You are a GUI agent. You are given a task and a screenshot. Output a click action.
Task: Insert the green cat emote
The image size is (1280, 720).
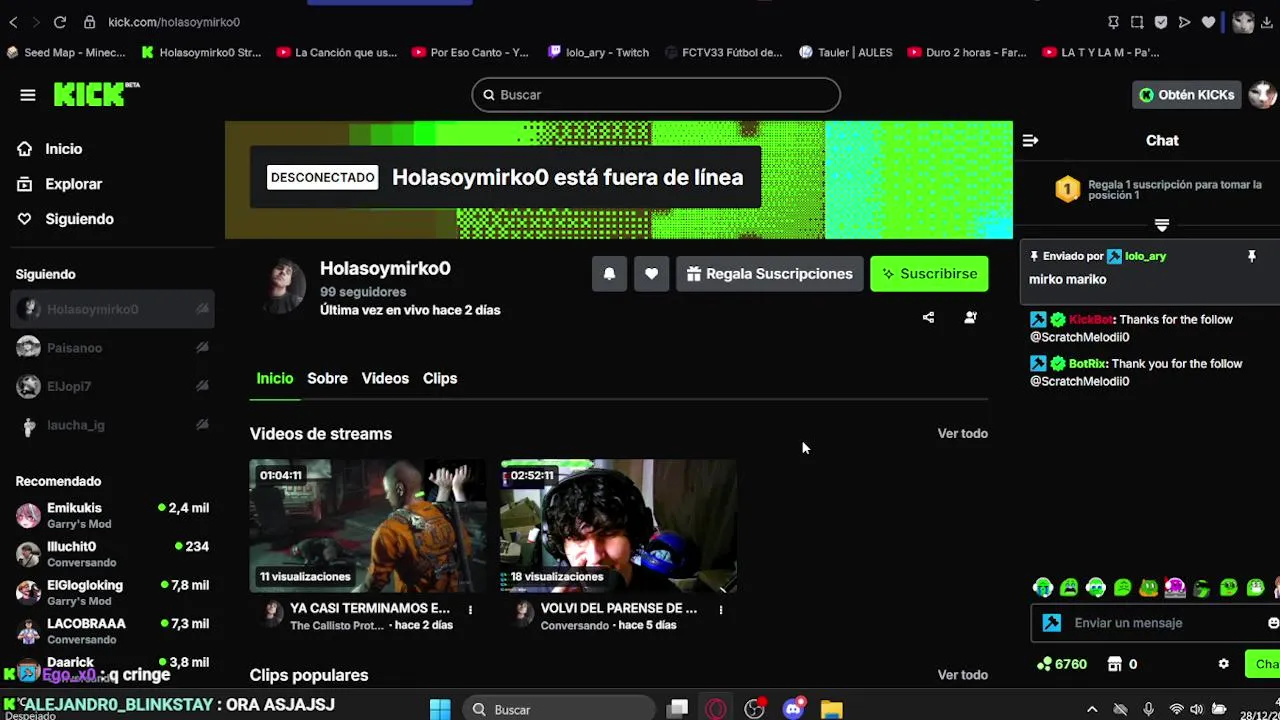coord(1149,588)
